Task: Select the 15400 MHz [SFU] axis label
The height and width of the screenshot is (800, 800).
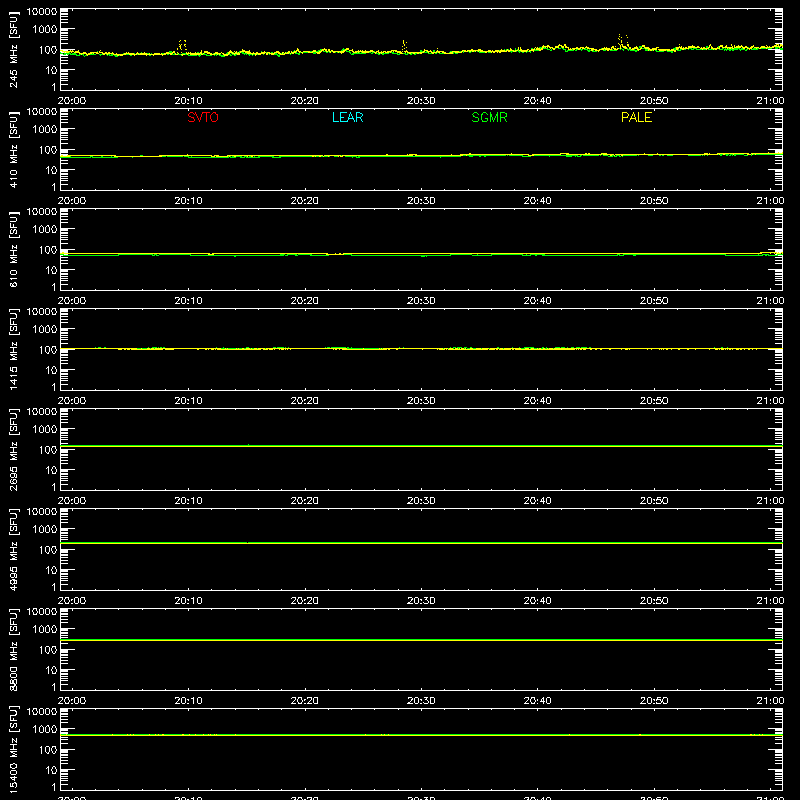Action: tap(13, 749)
